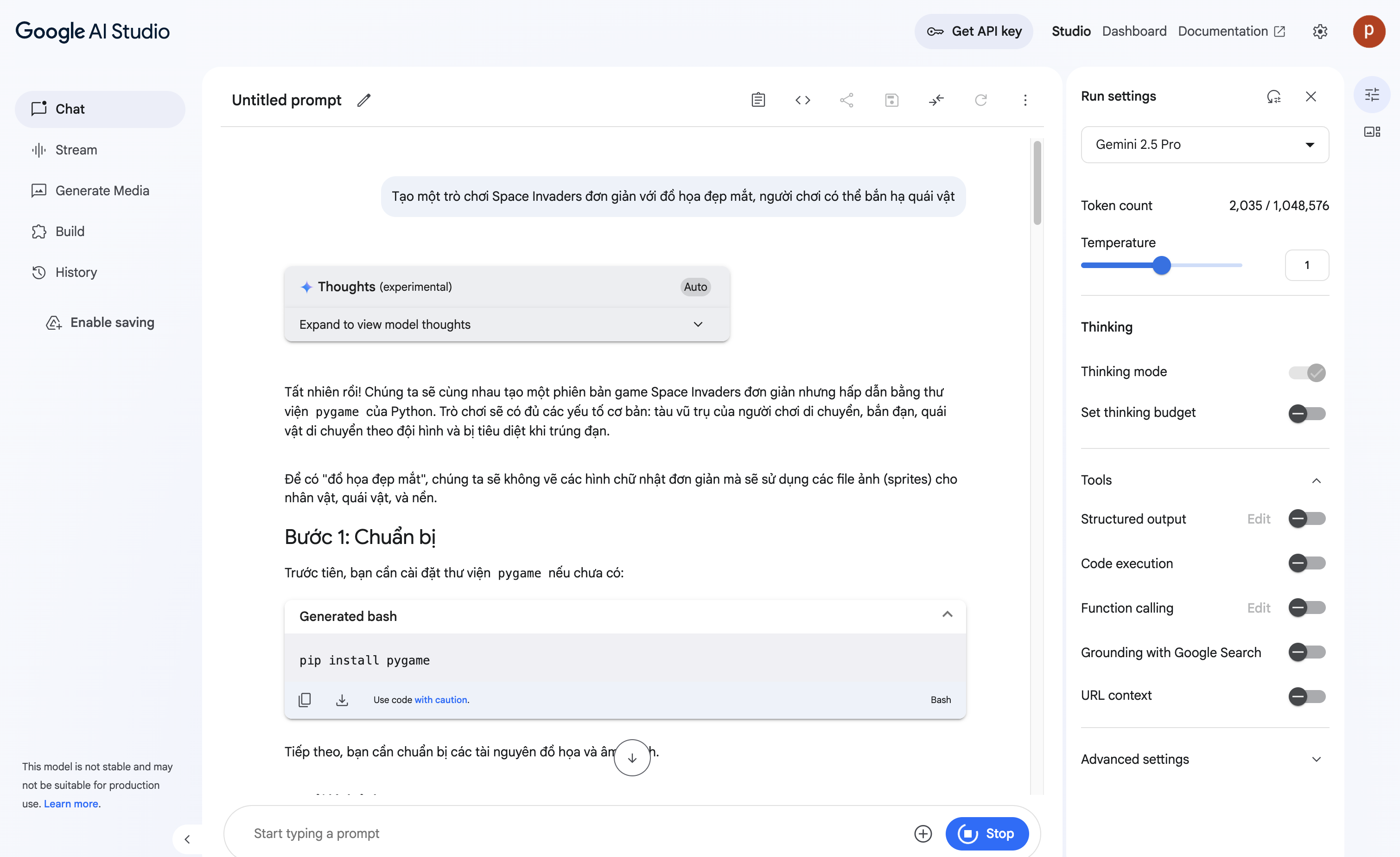1400x857 pixels.
Task: Open the with caution link
Action: [x=441, y=700]
